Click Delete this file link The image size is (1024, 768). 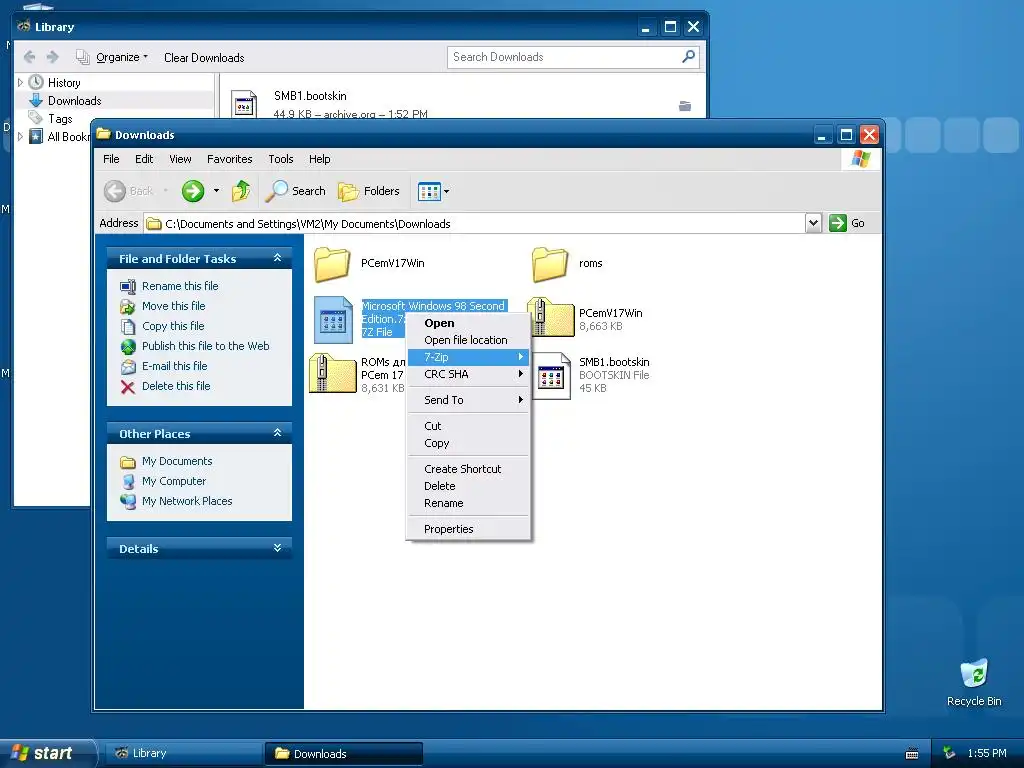click(176, 386)
